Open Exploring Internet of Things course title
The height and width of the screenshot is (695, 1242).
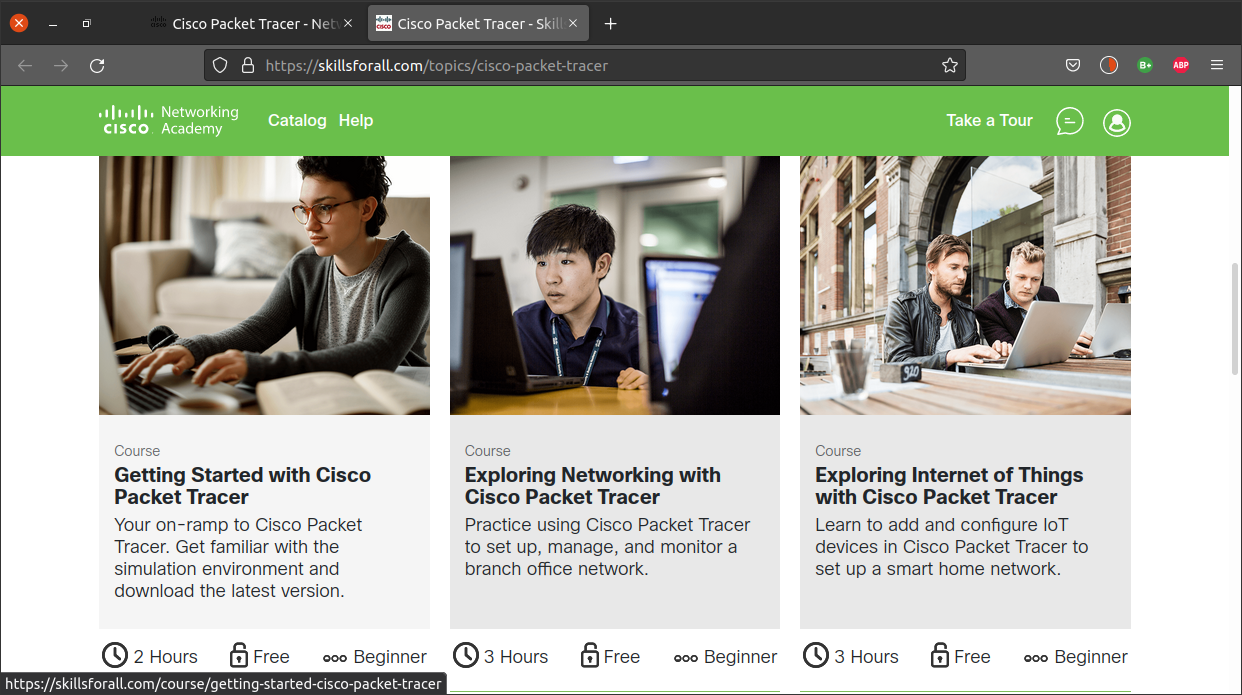[948, 486]
